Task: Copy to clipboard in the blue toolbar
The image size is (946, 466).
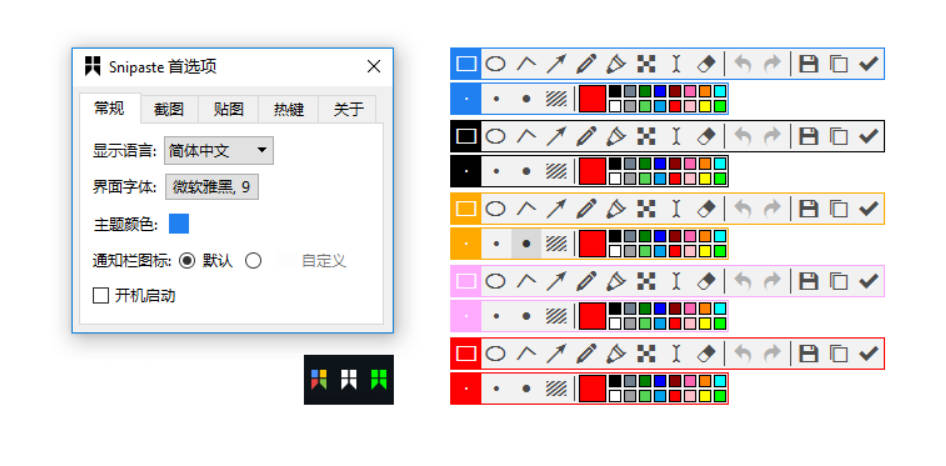Action: (838, 63)
